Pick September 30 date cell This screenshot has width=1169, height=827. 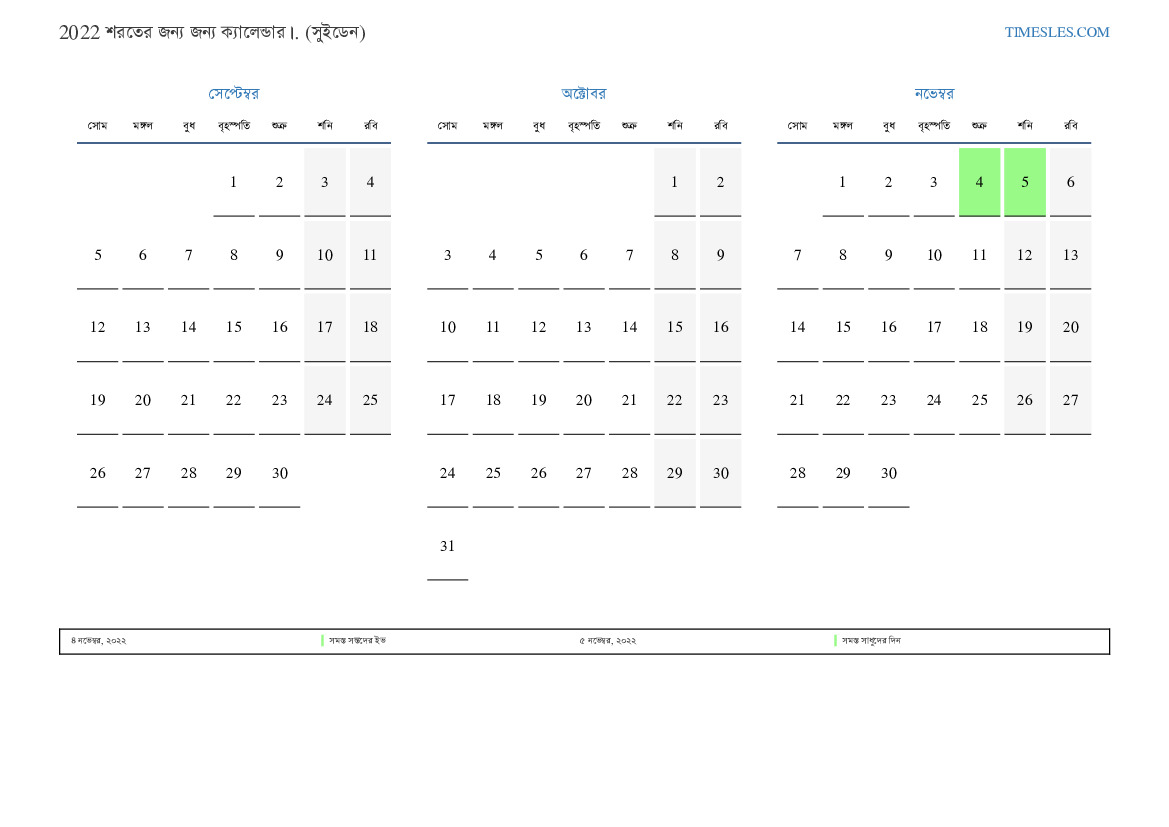279,473
